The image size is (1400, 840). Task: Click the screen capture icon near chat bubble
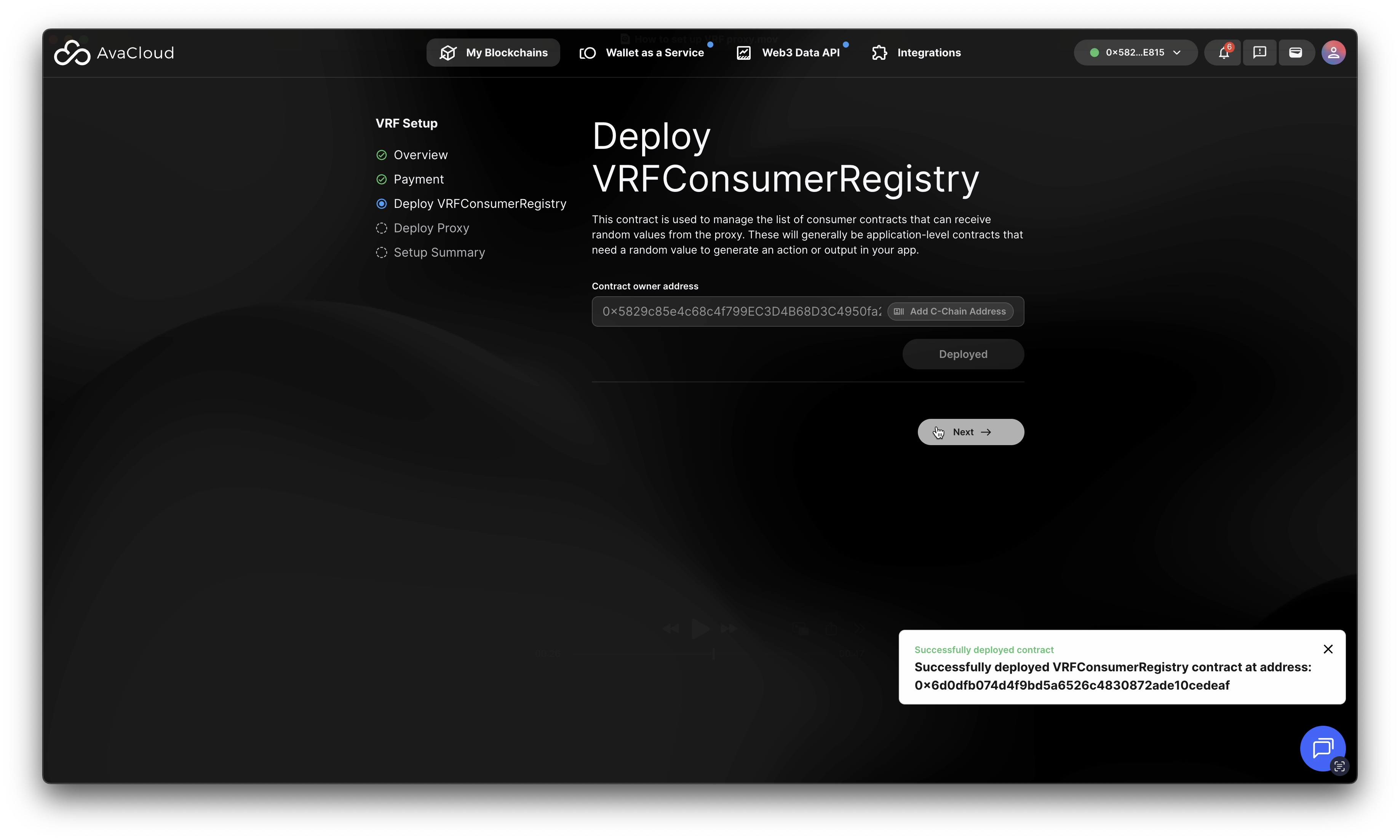pyautogui.click(x=1339, y=767)
